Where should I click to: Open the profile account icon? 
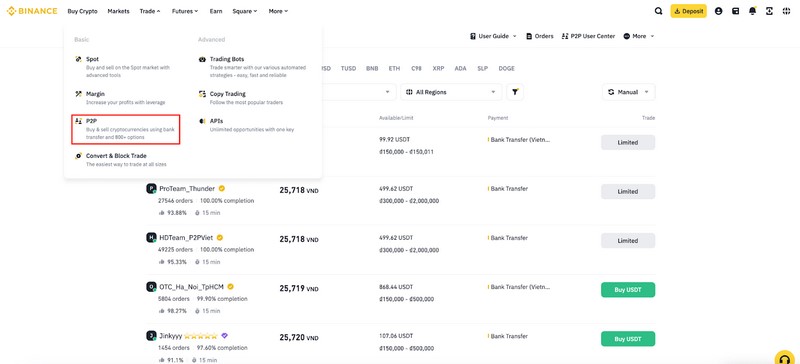pyautogui.click(x=718, y=11)
